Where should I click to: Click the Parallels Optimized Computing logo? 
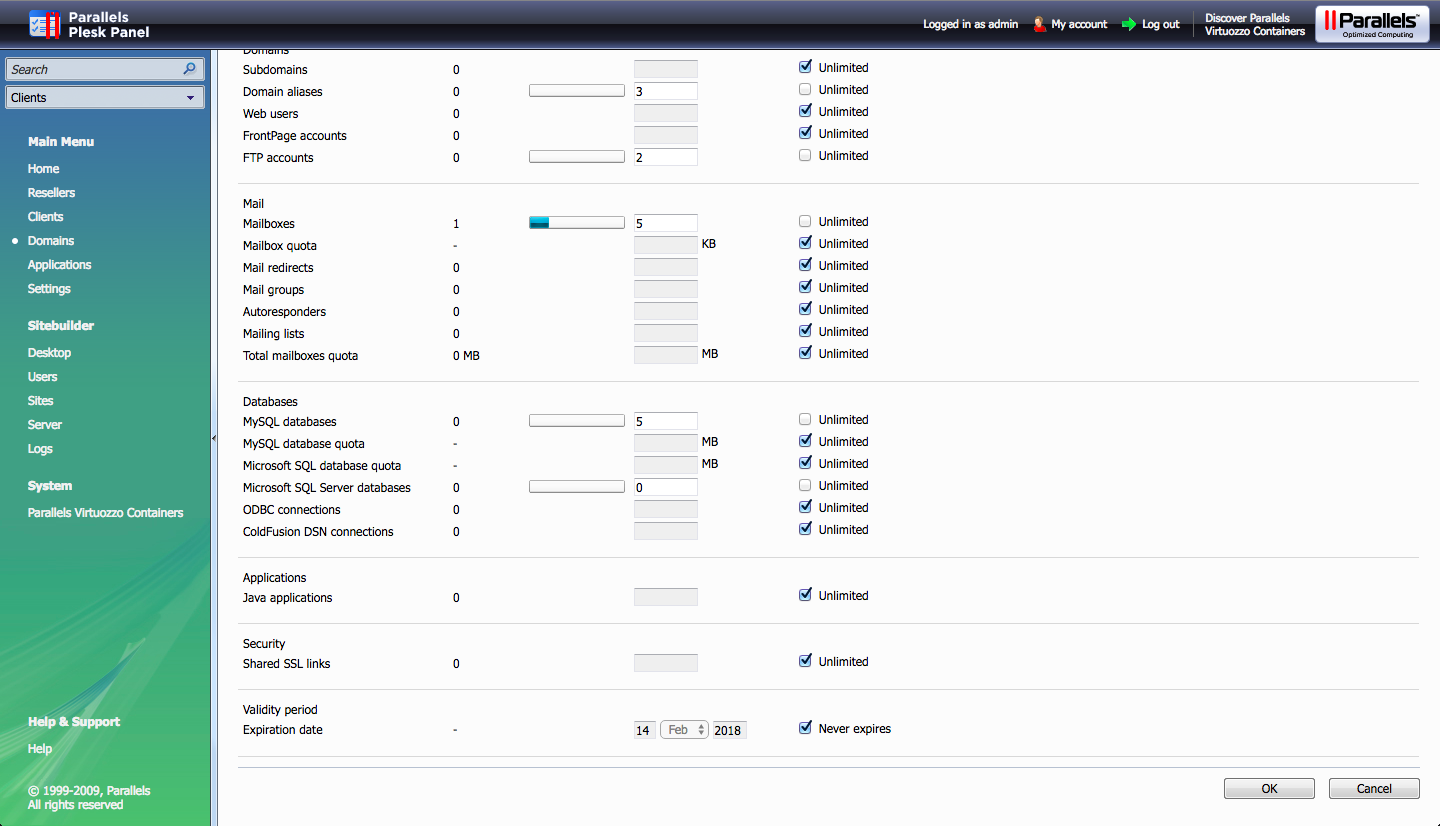[x=1371, y=24]
